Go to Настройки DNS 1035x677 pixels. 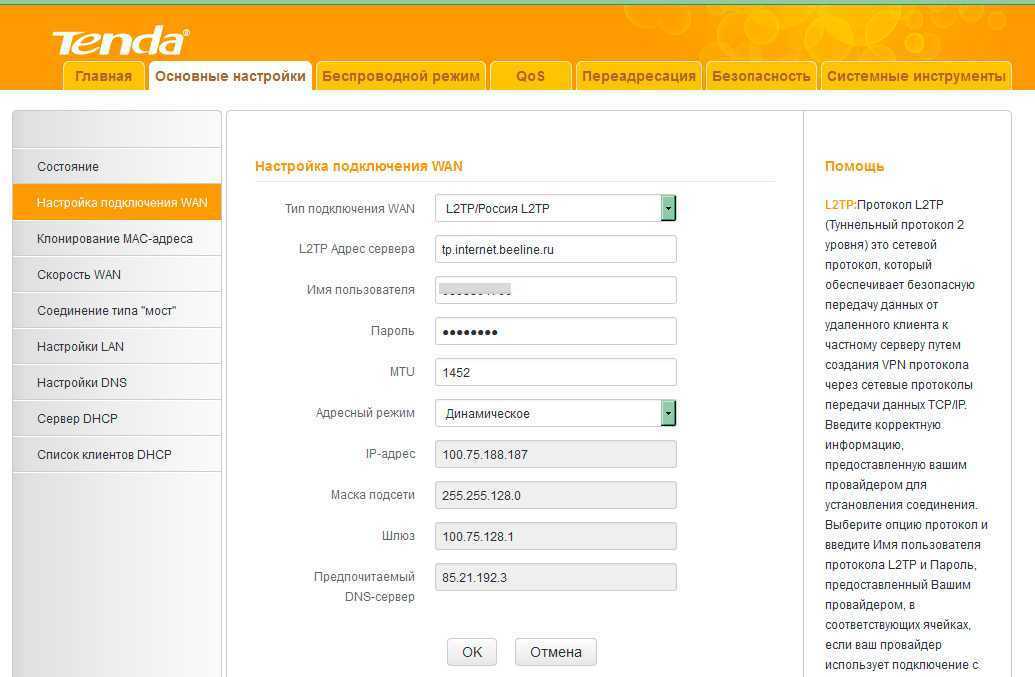click(117, 382)
